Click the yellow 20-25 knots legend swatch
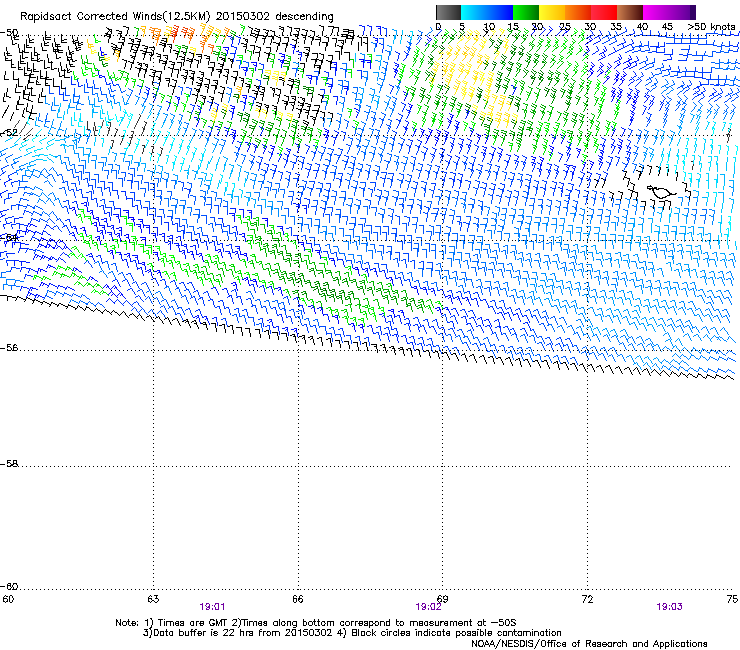The height and width of the screenshot is (650, 740). tap(552, 12)
